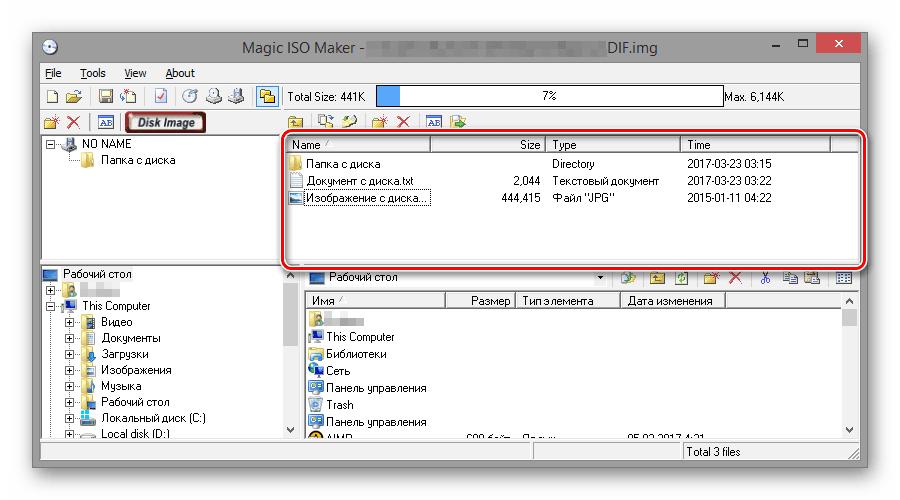Expand the Локальный диск (C:) node
Screen dimensions: 900x500
pyautogui.click(x=69, y=418)
